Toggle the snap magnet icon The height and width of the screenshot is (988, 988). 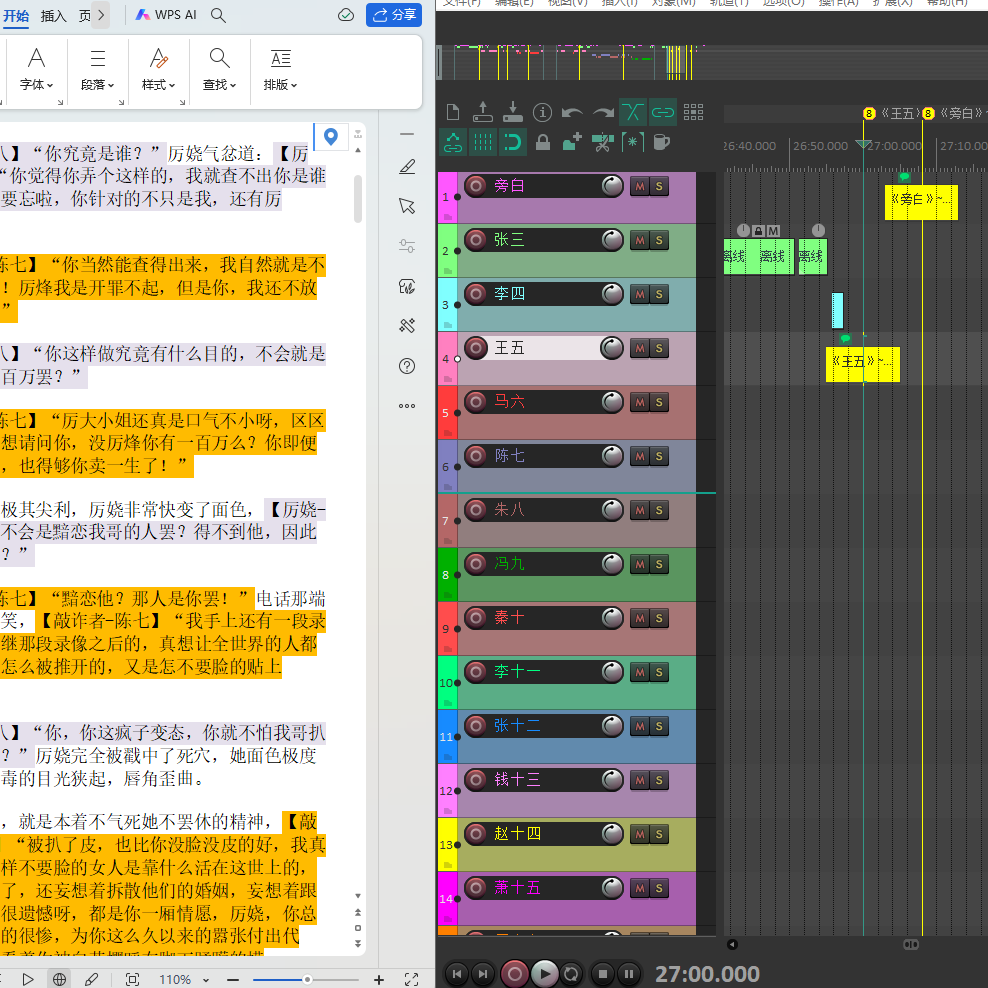tap(512, 142)
